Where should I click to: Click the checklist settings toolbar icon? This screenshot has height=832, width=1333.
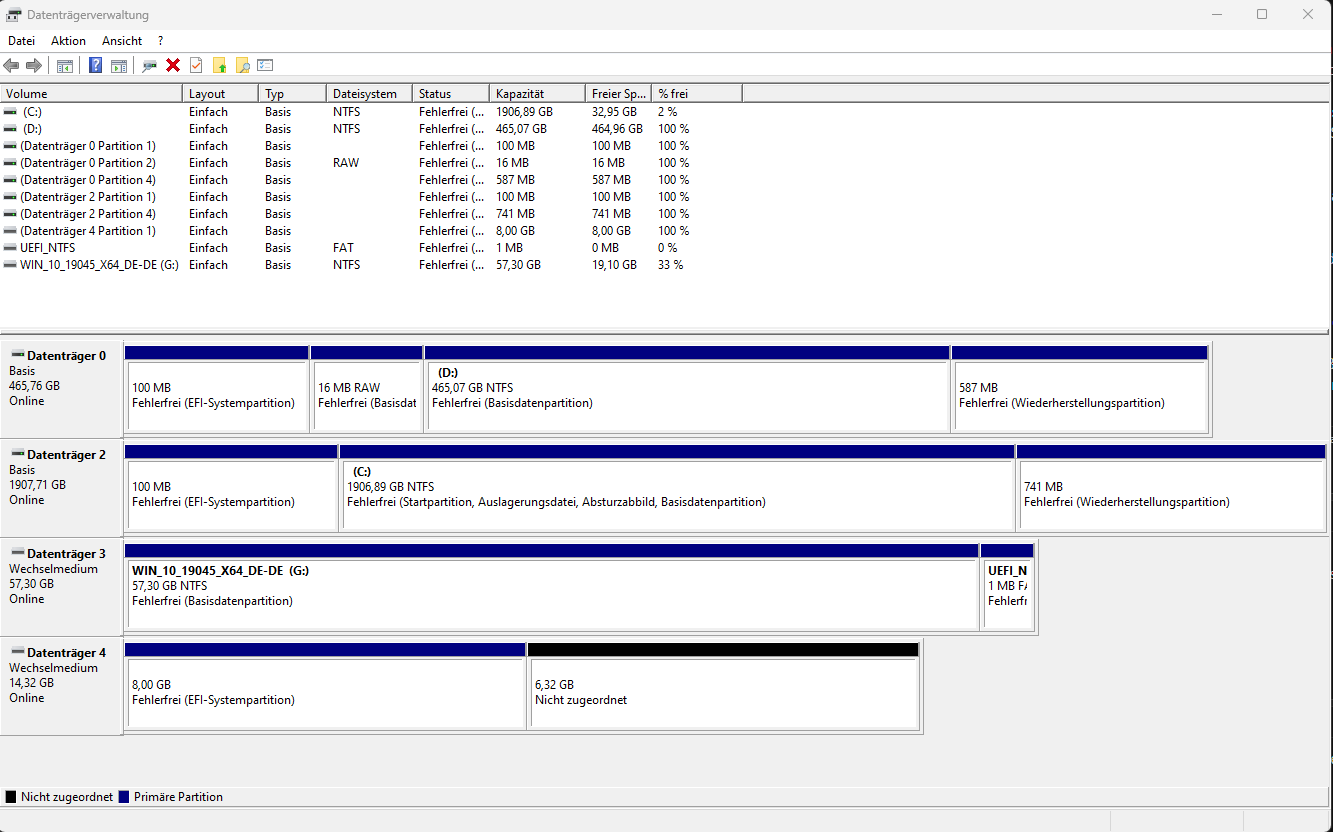click(265, 65)
